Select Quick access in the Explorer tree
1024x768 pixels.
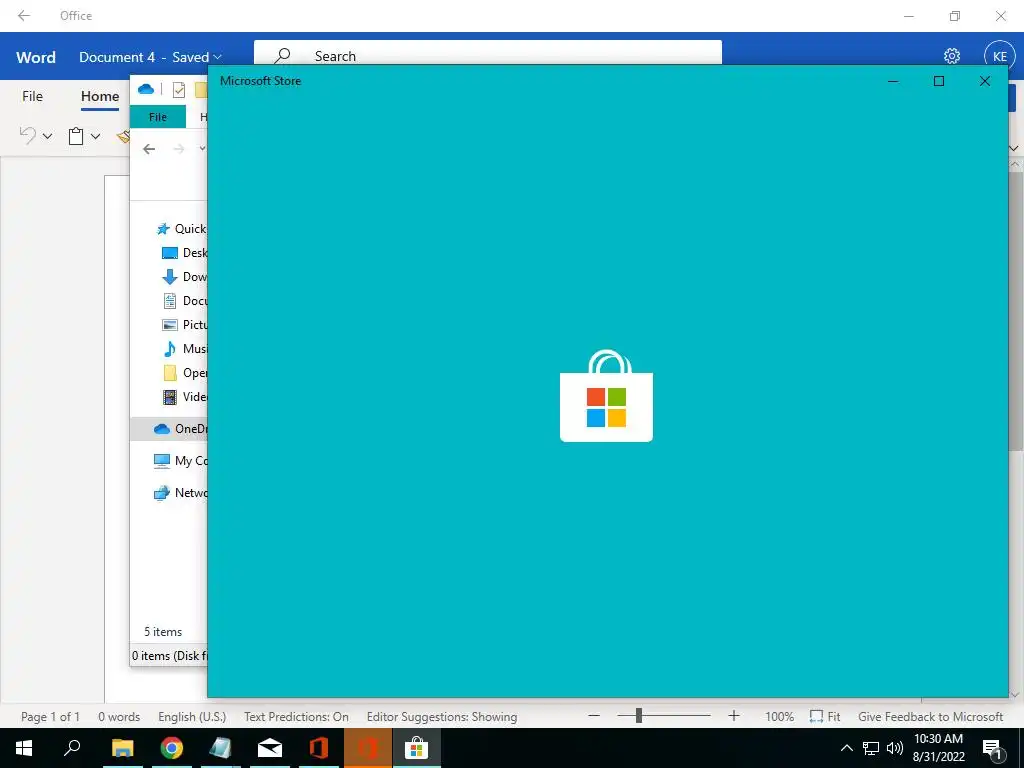click(x=181, y=229)
